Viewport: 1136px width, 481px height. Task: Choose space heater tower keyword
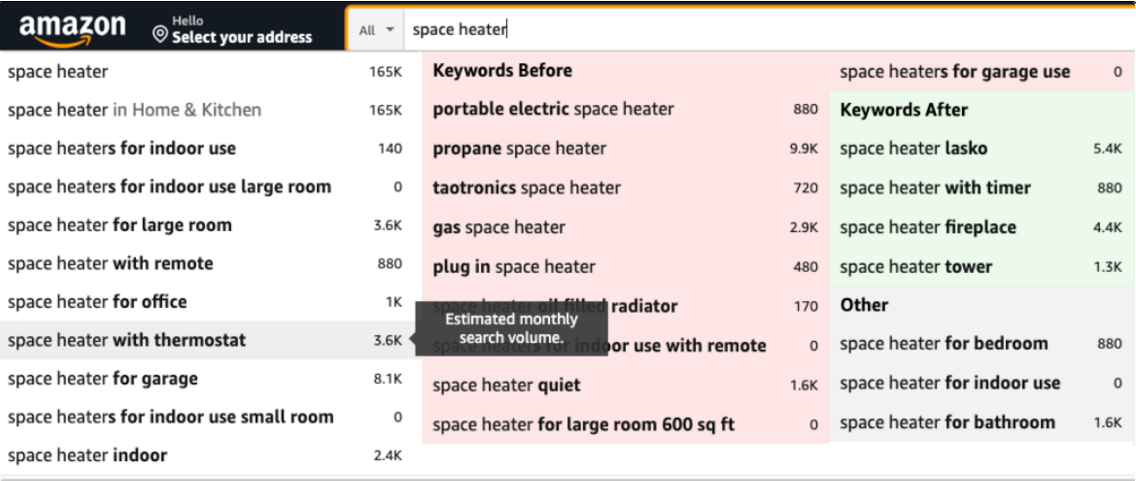click(916, 267)
